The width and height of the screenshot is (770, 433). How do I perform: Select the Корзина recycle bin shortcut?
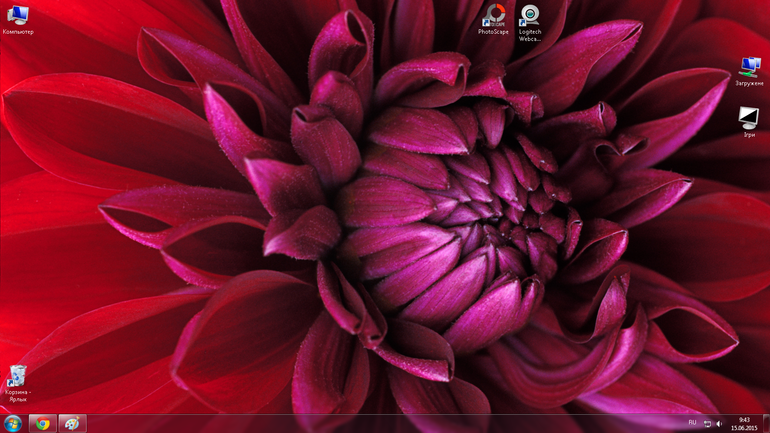click(17, 376)
